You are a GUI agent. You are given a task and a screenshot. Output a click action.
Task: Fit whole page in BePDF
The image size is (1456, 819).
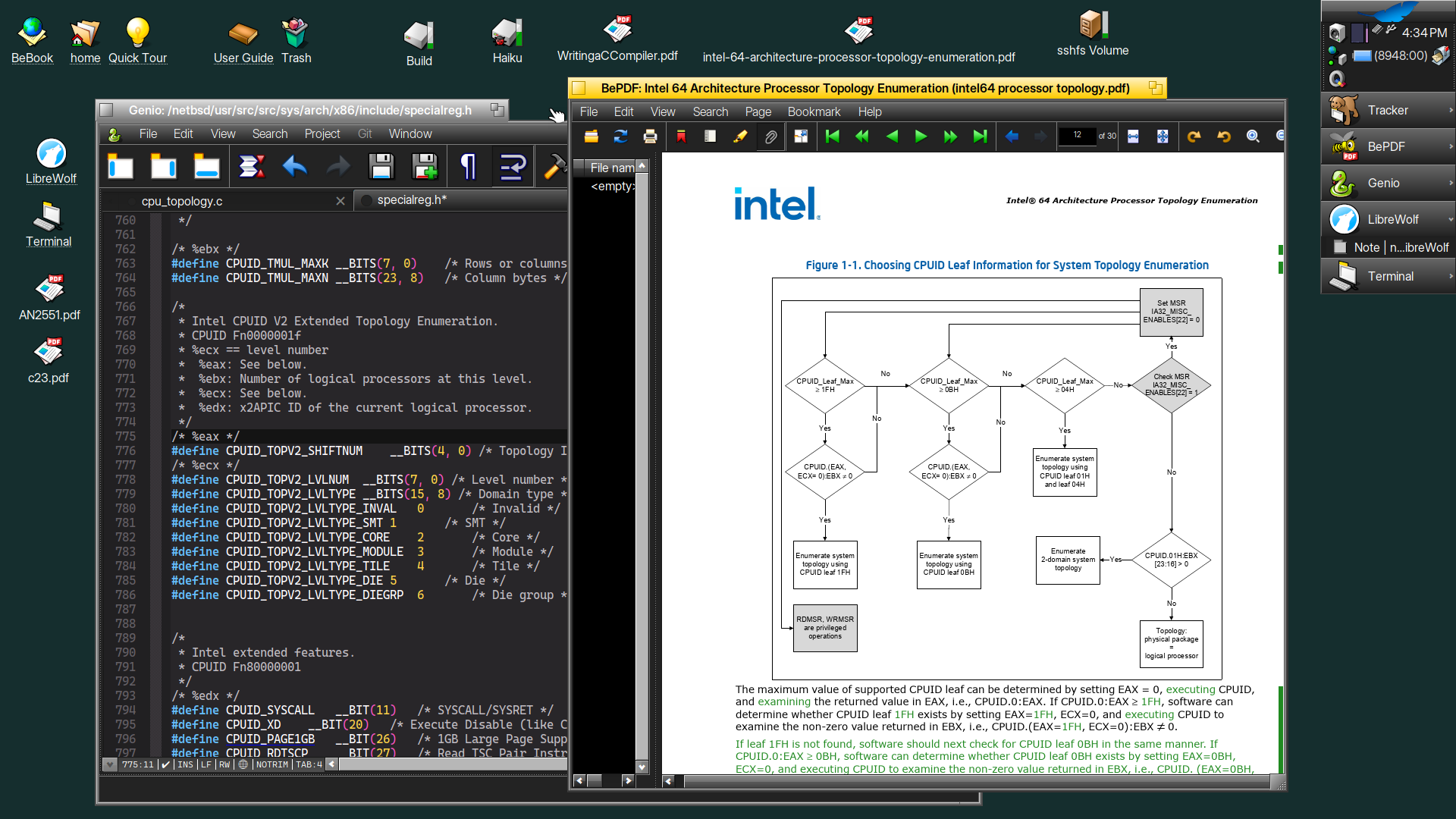point(1163,136)
